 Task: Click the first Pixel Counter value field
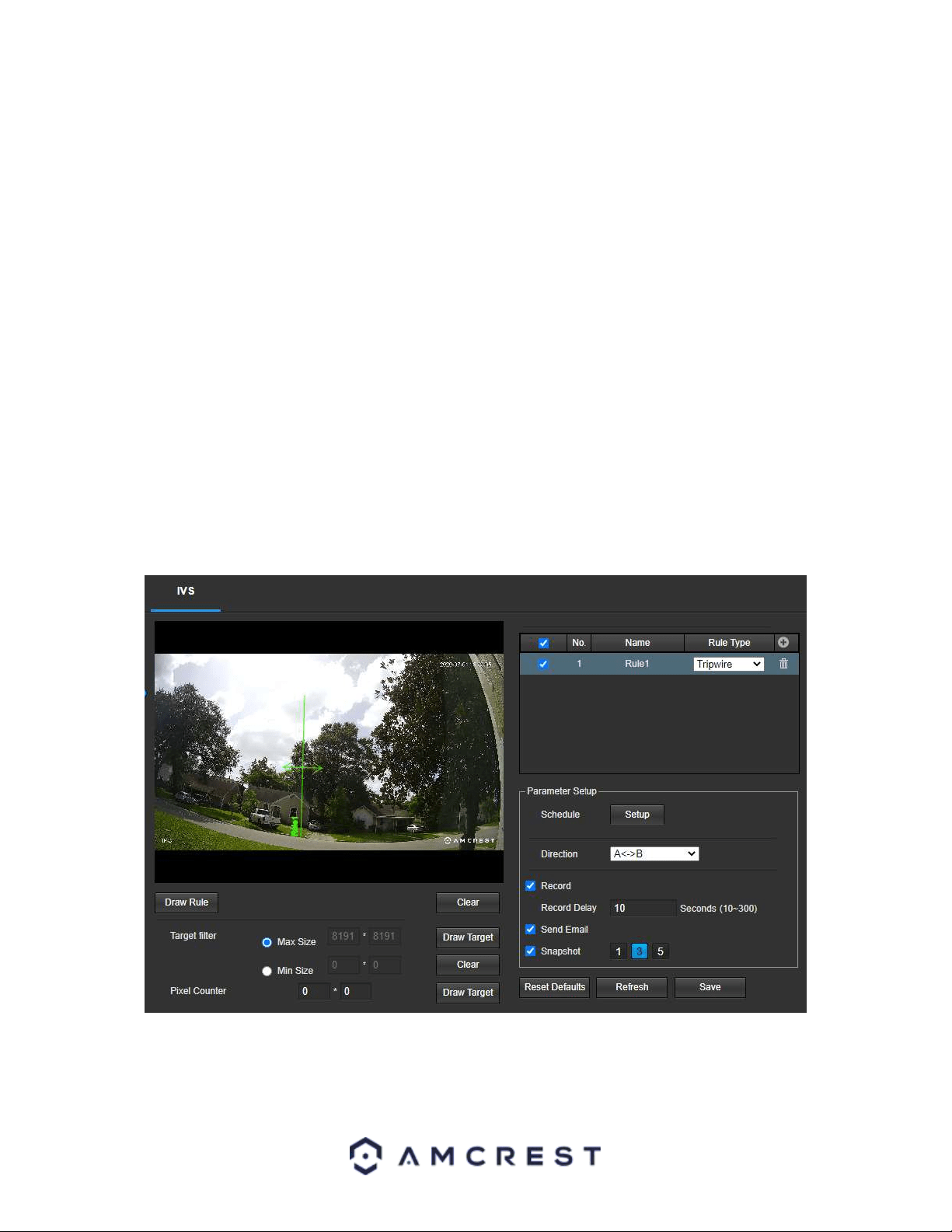point(315,991)
